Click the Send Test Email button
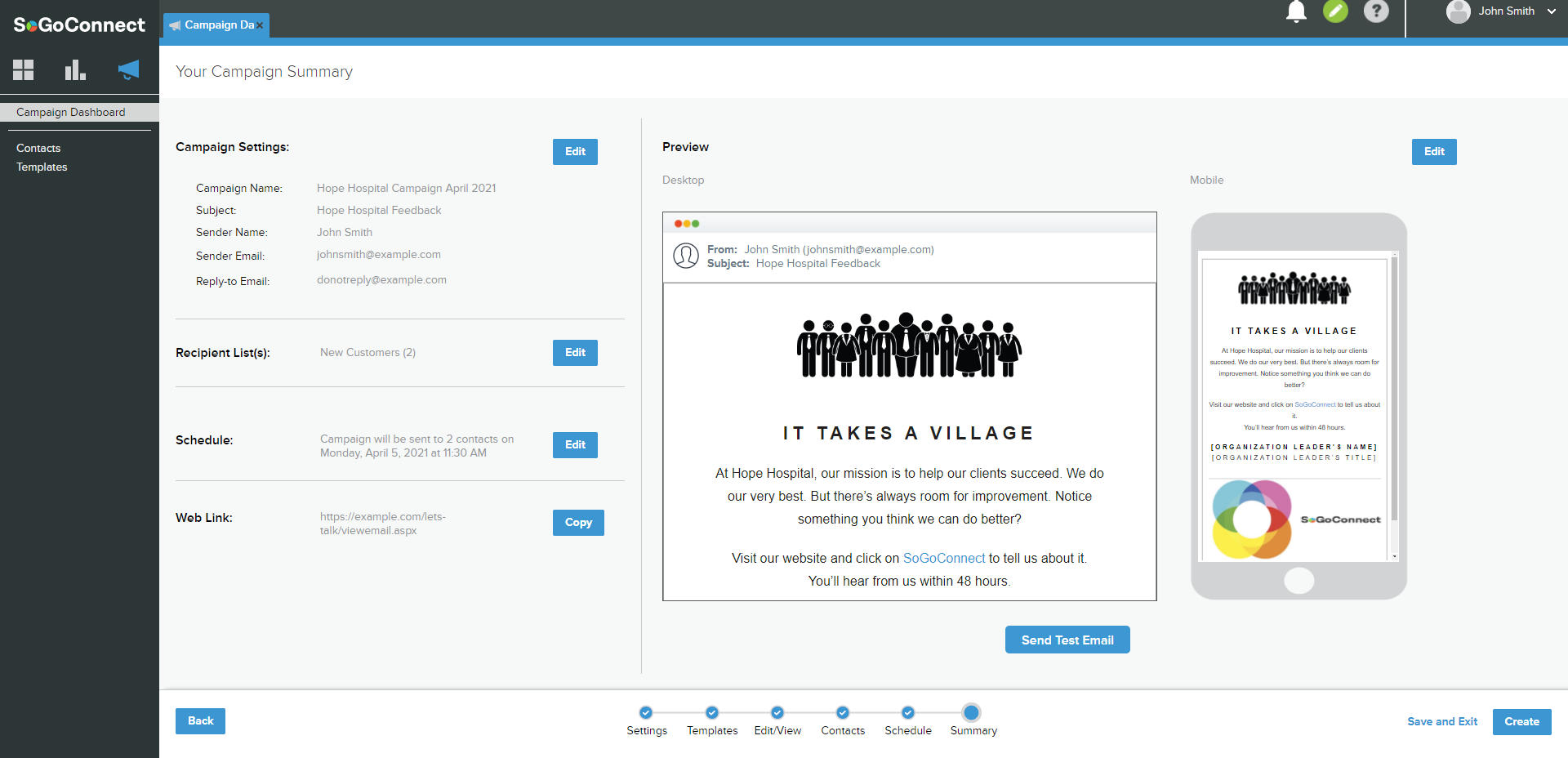This screenshot has width=1568, height=758. [1067, 640]
